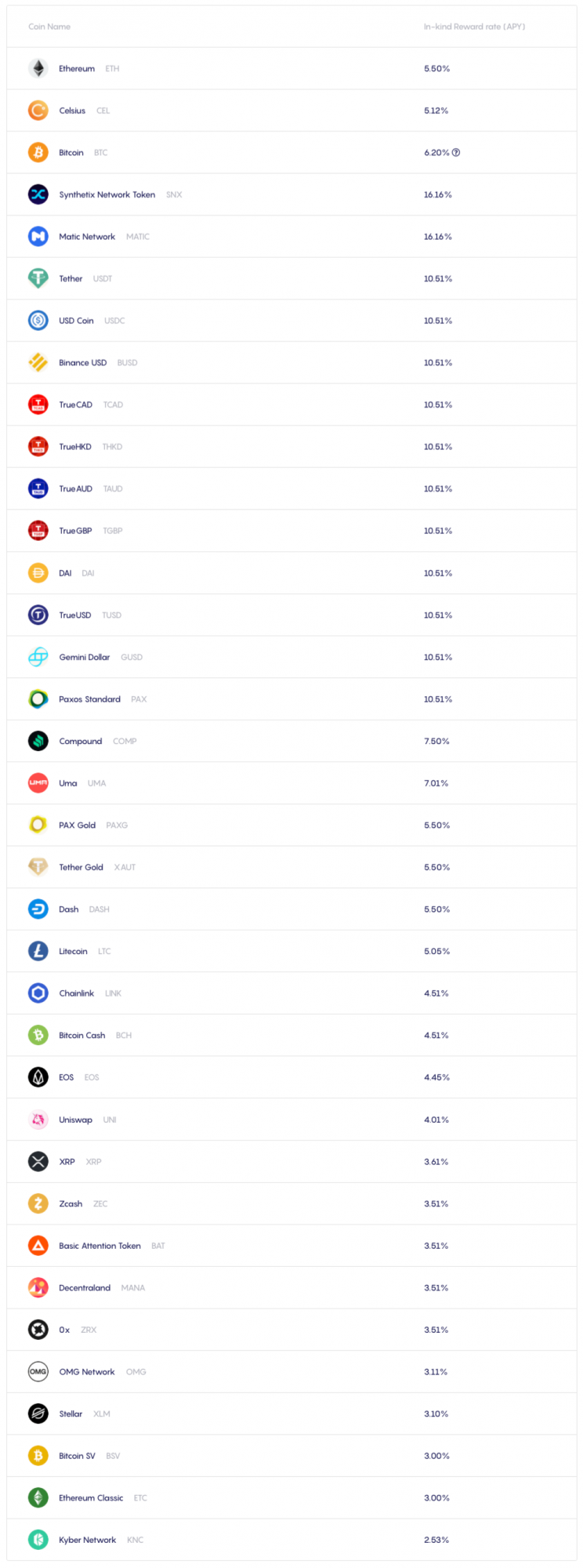Select the Decentraland coin name
Viewport: 583px width, 1568px height.
point(85,1287)
